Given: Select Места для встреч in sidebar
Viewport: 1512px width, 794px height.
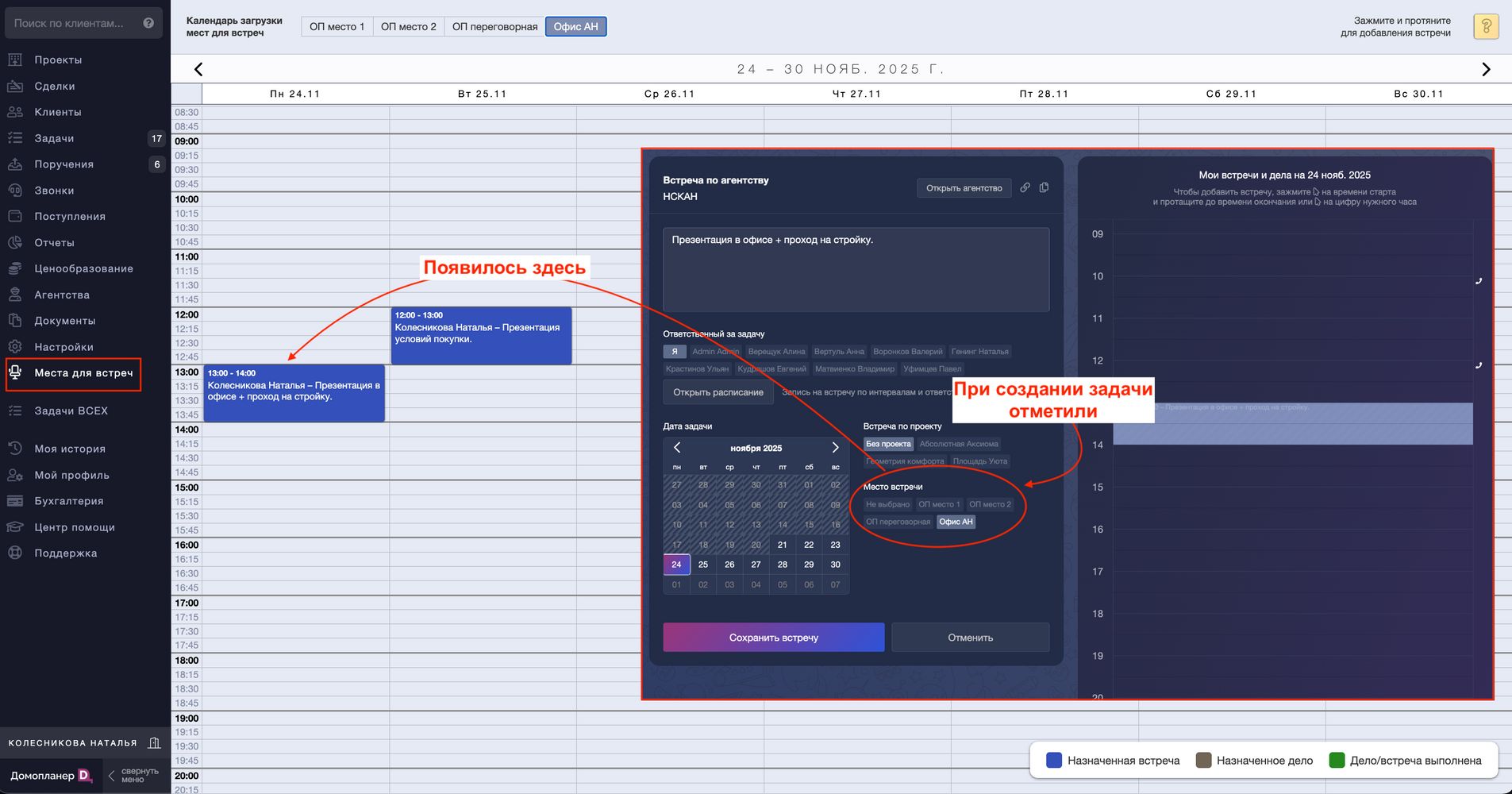Looking at the screenshot, I should (x=73, y=373).
